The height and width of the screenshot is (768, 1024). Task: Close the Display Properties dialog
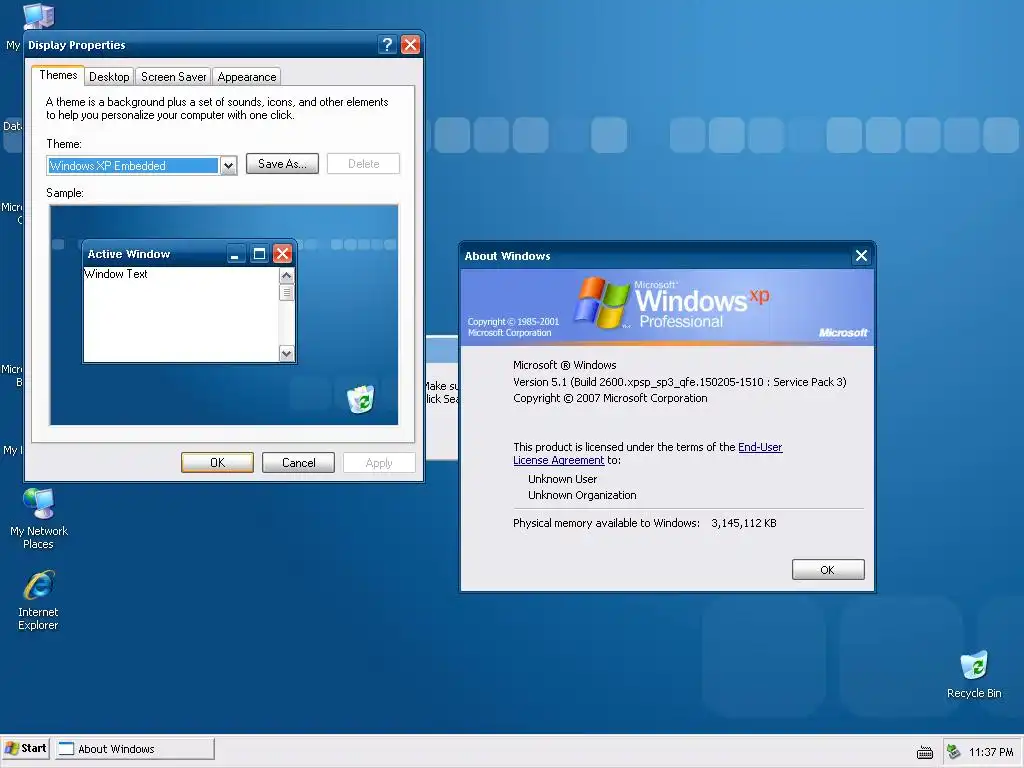point(410,44)
